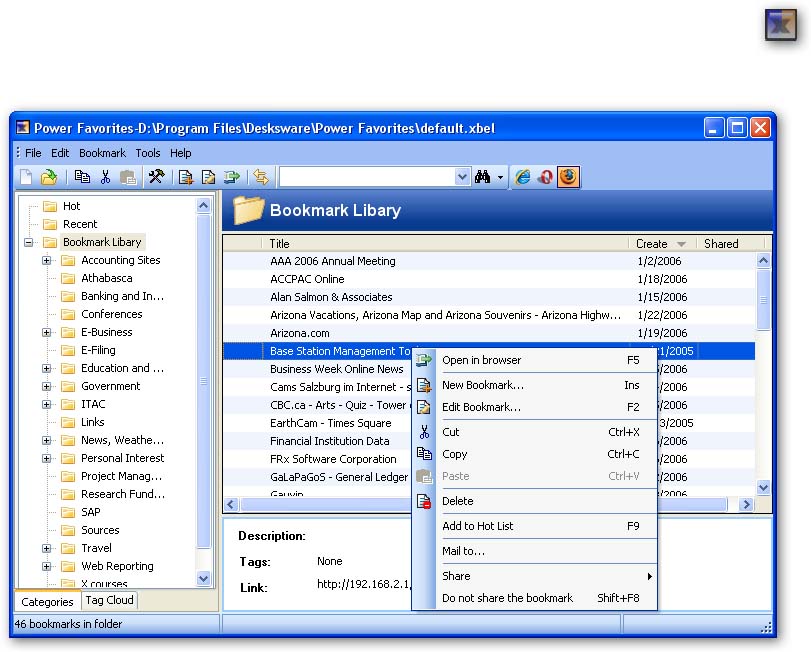Click the scissors Cut icon in toolbar
The image size is (811, 652).
coord(105,177)
